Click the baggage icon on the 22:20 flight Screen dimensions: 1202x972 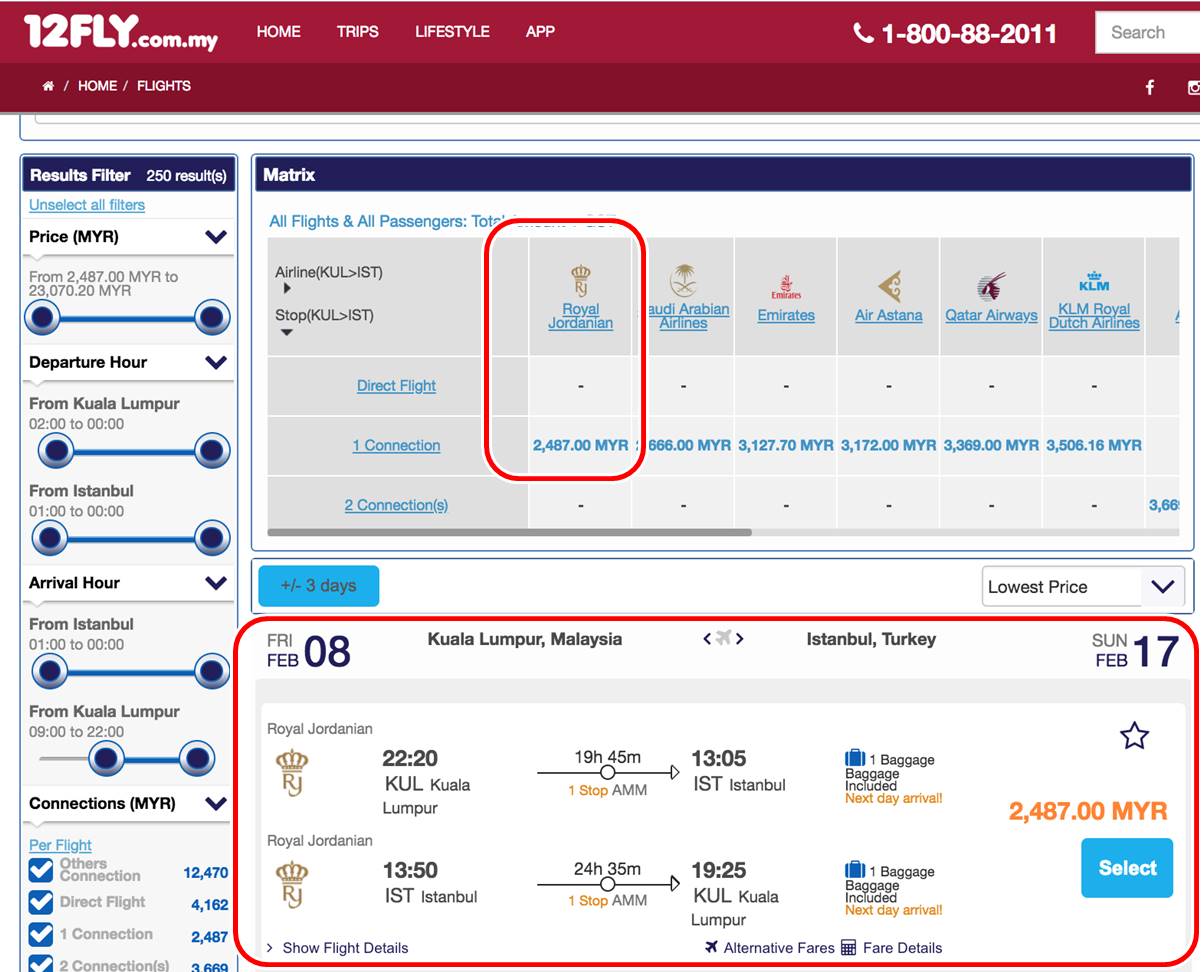point(855,759)
